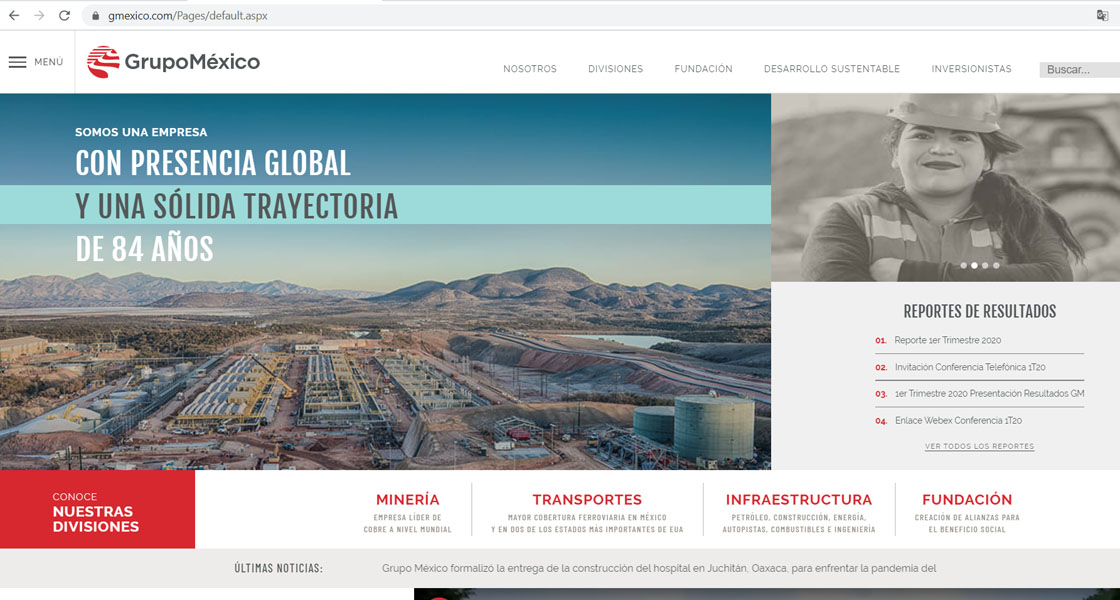The height and width of the screenshot is (600, 1120).
Task: Select the second carousel dot
Action: click(974, 266)
